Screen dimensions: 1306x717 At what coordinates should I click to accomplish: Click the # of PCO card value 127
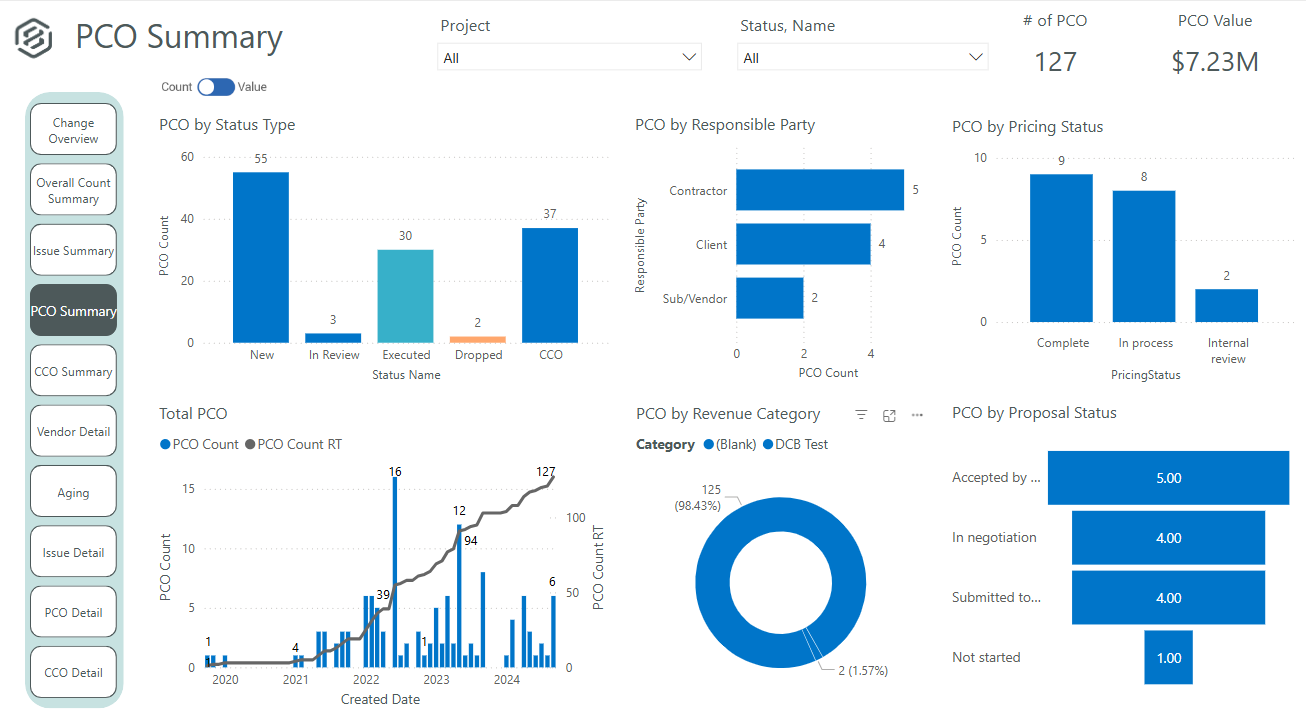click(x=1055, y=62)
